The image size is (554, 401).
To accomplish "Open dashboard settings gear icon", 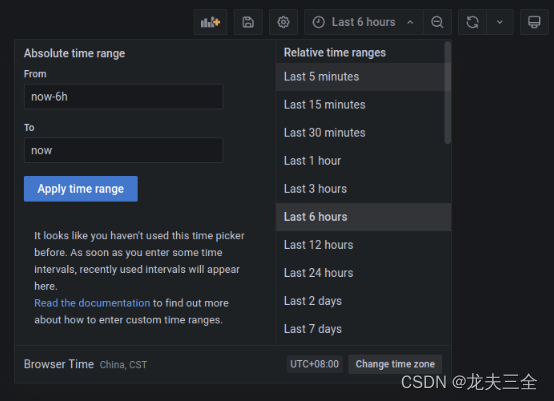I will (283, 22).
